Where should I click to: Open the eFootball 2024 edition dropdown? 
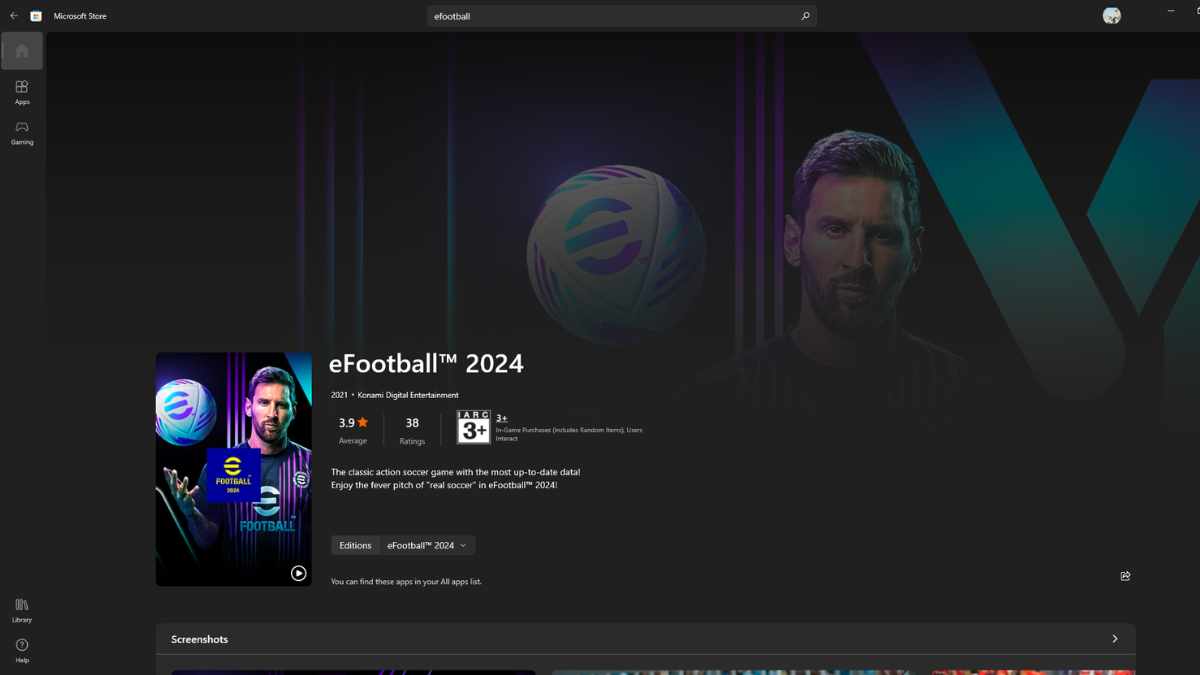click(x=427, y=545)
